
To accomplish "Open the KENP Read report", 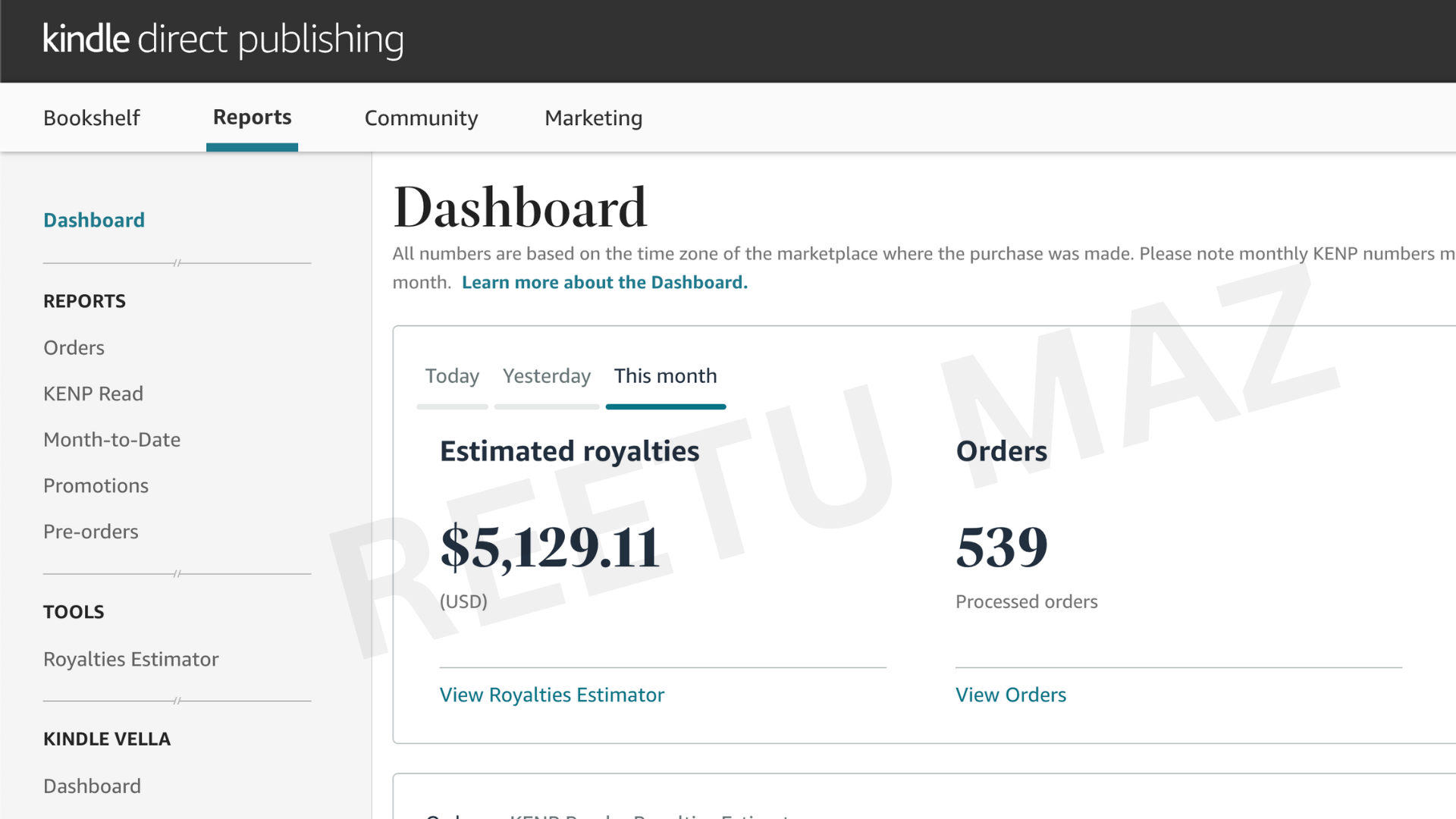I will [93, 394].
